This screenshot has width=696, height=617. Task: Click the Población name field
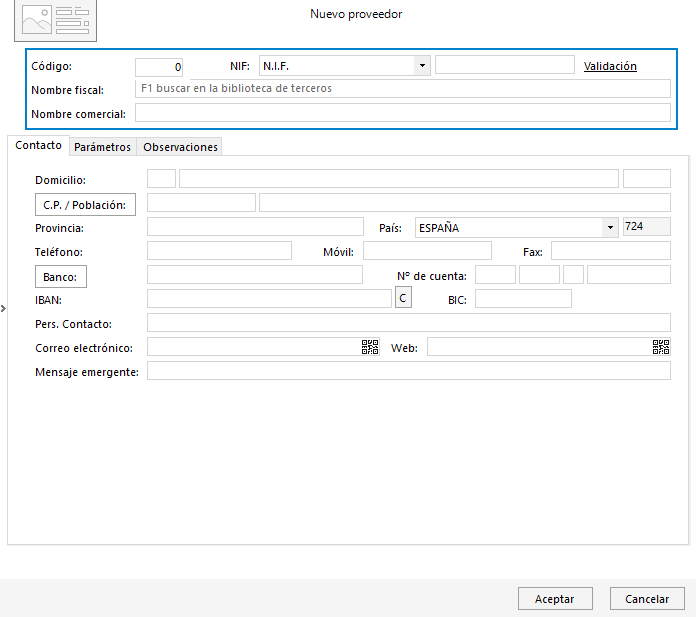[465, 202]
